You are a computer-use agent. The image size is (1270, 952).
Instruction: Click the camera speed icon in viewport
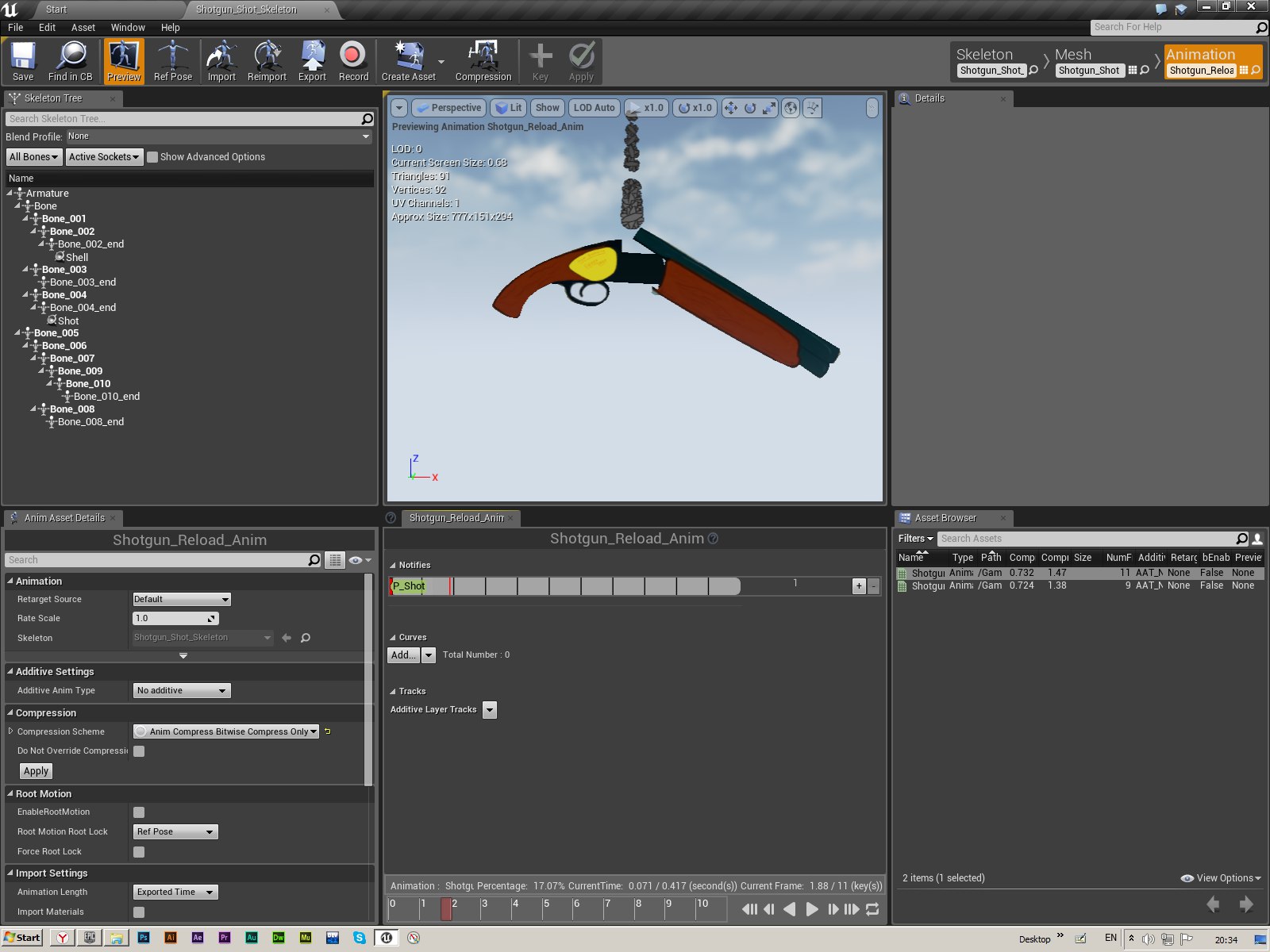[812, 108]
